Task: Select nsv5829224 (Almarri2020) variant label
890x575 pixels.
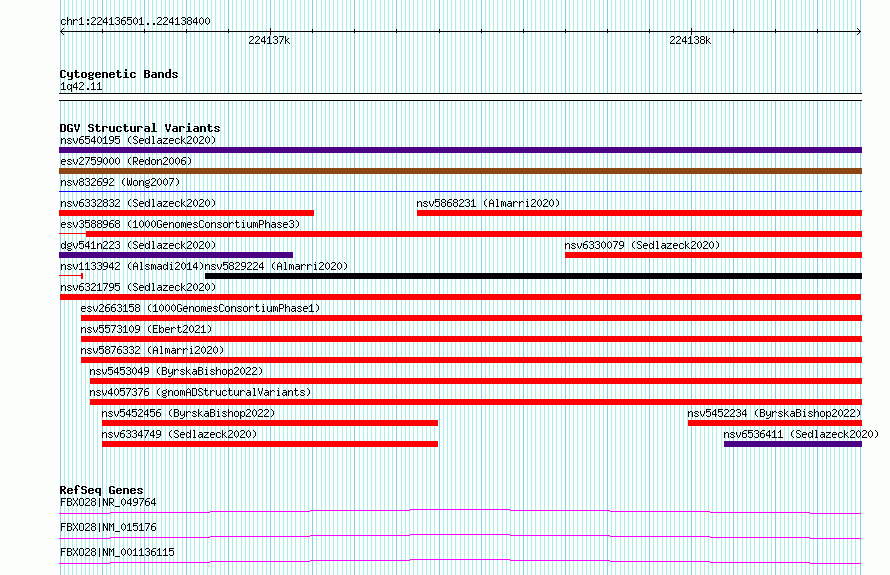Action: tap(276, 266)
